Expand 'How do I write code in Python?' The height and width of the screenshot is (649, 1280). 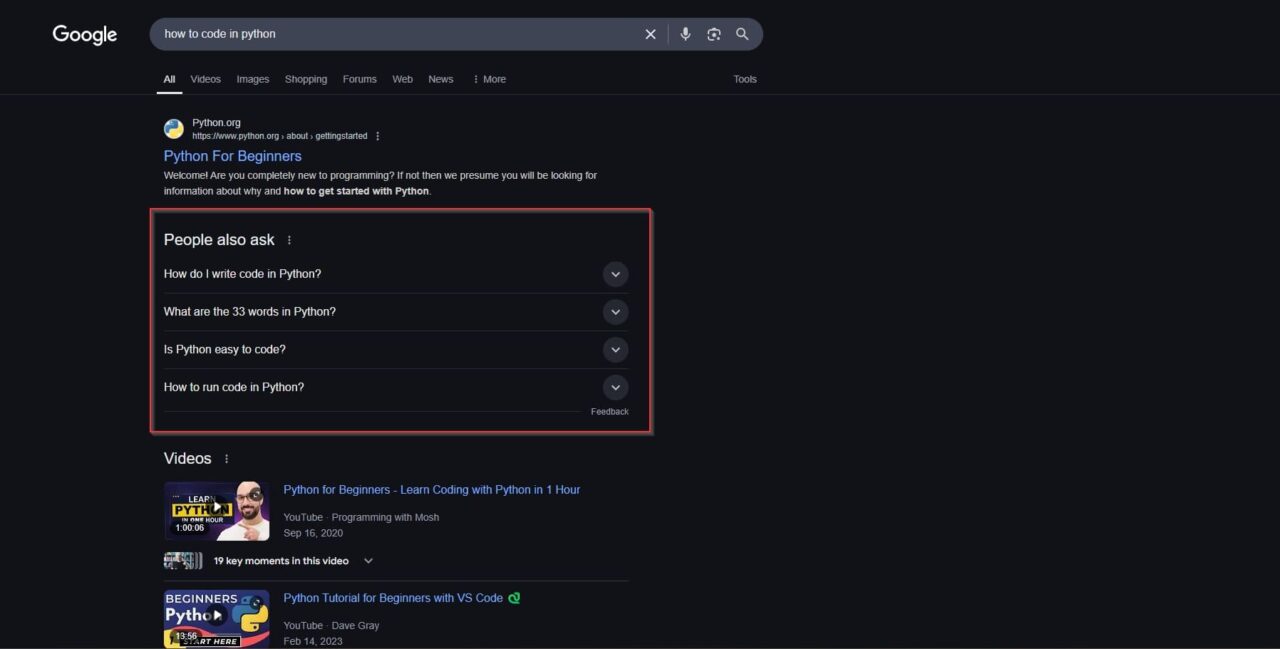pos(615,274)
